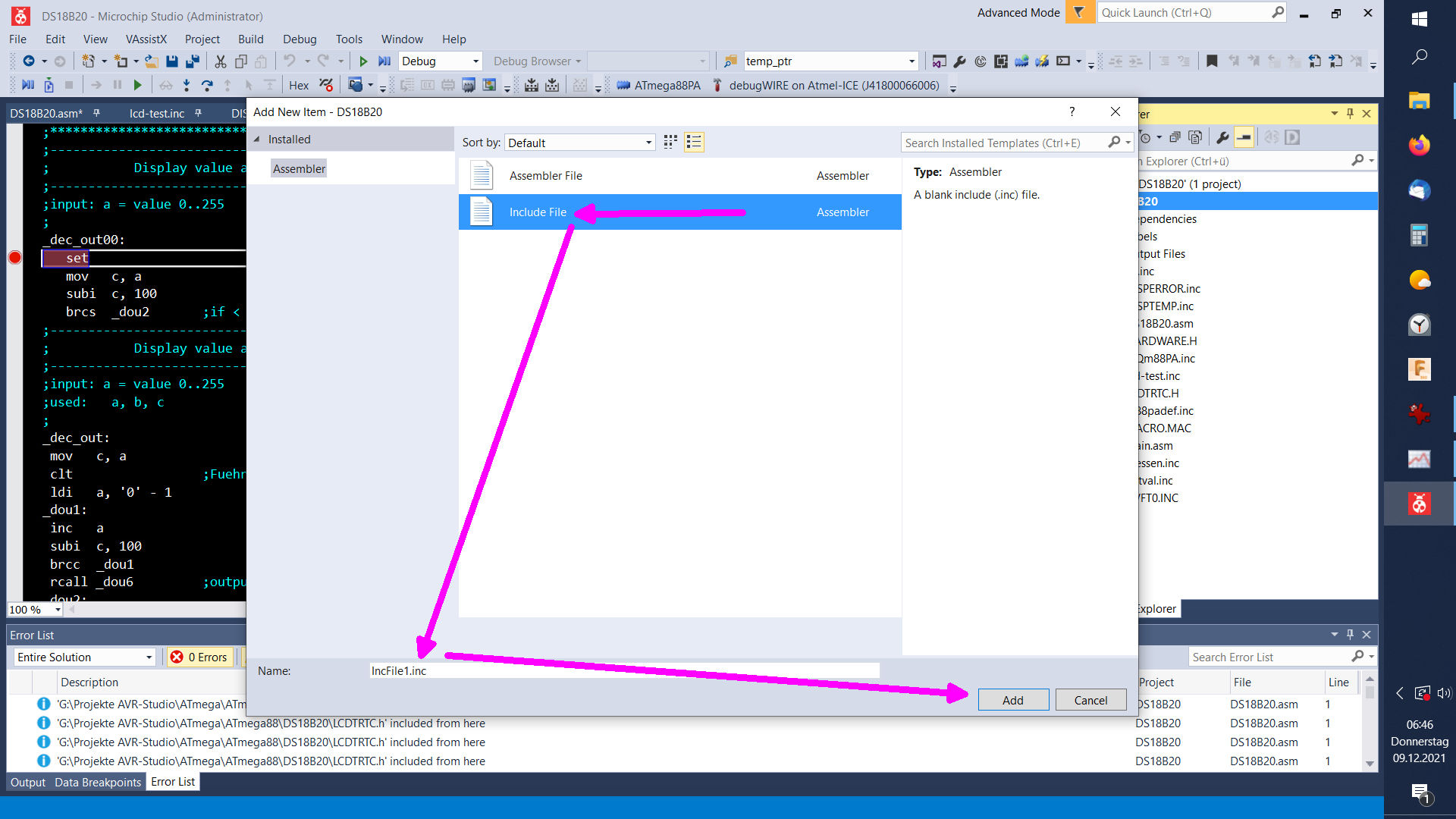Toggle the red breakpoint at the set line
The width and height of the screenshot is (1456, 819).
[x=14, y=258]
